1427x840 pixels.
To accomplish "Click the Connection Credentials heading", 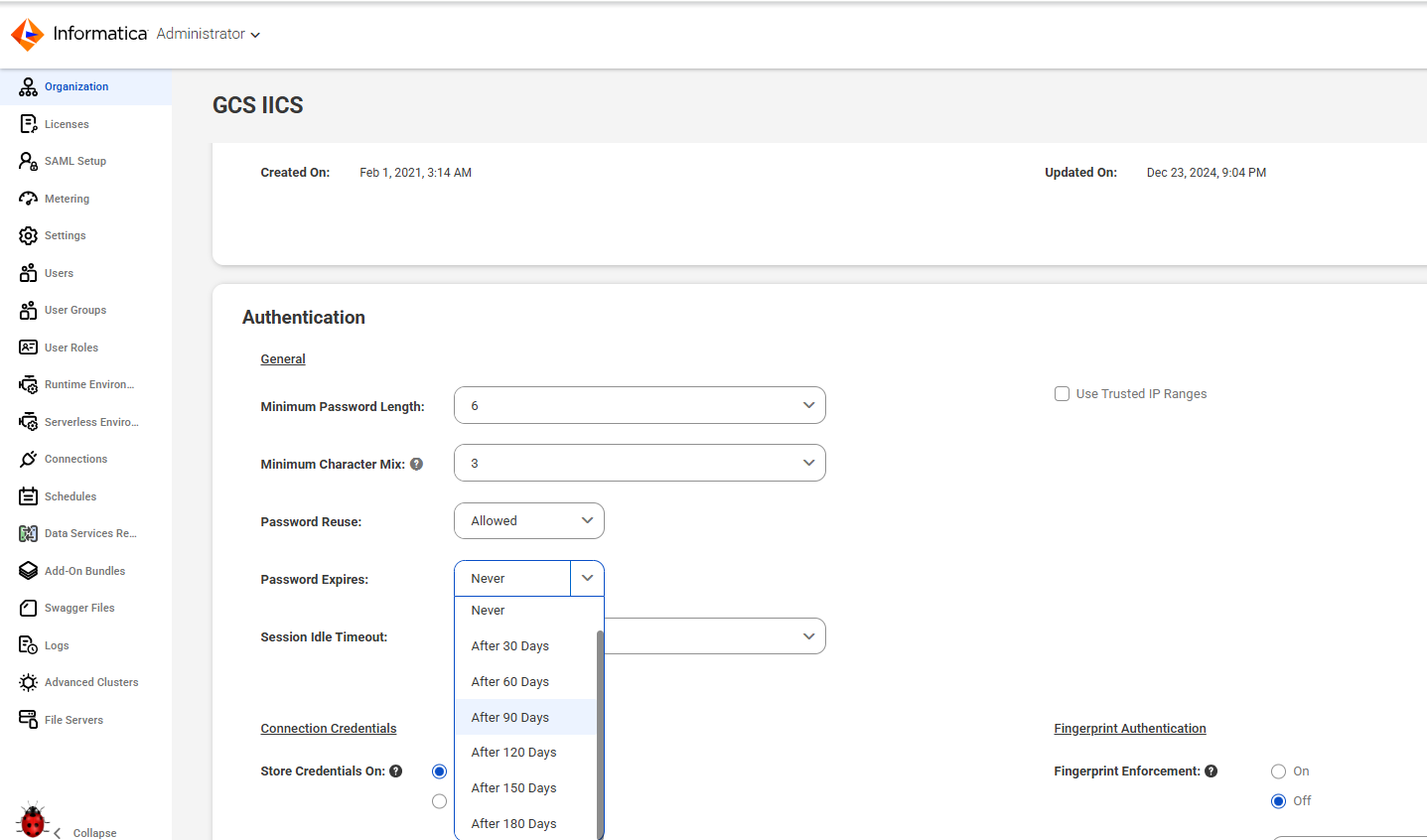I will coord(329,729).
